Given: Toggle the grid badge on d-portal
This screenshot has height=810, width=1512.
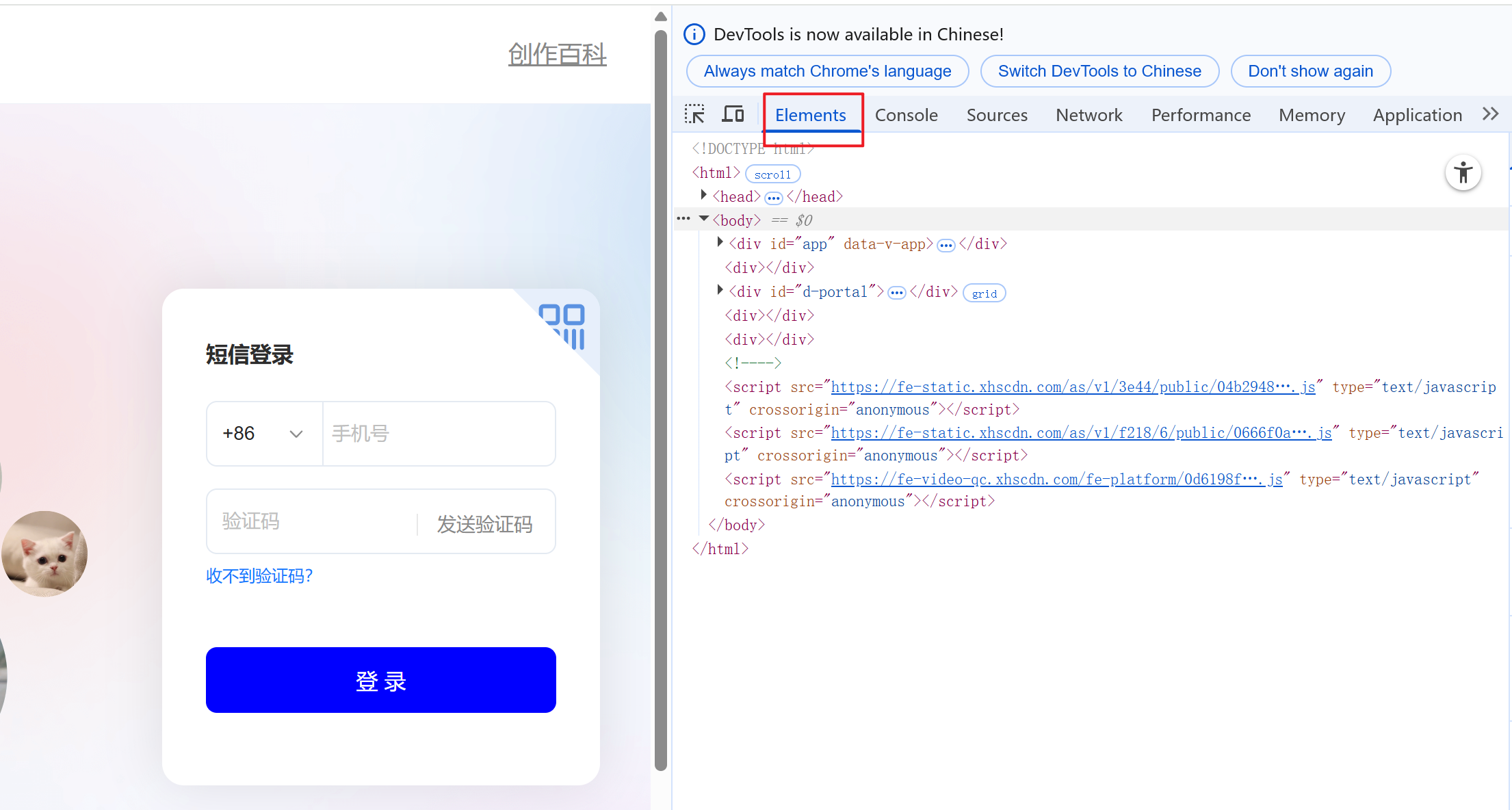Looking at the screenshot, I should (984, 293).
